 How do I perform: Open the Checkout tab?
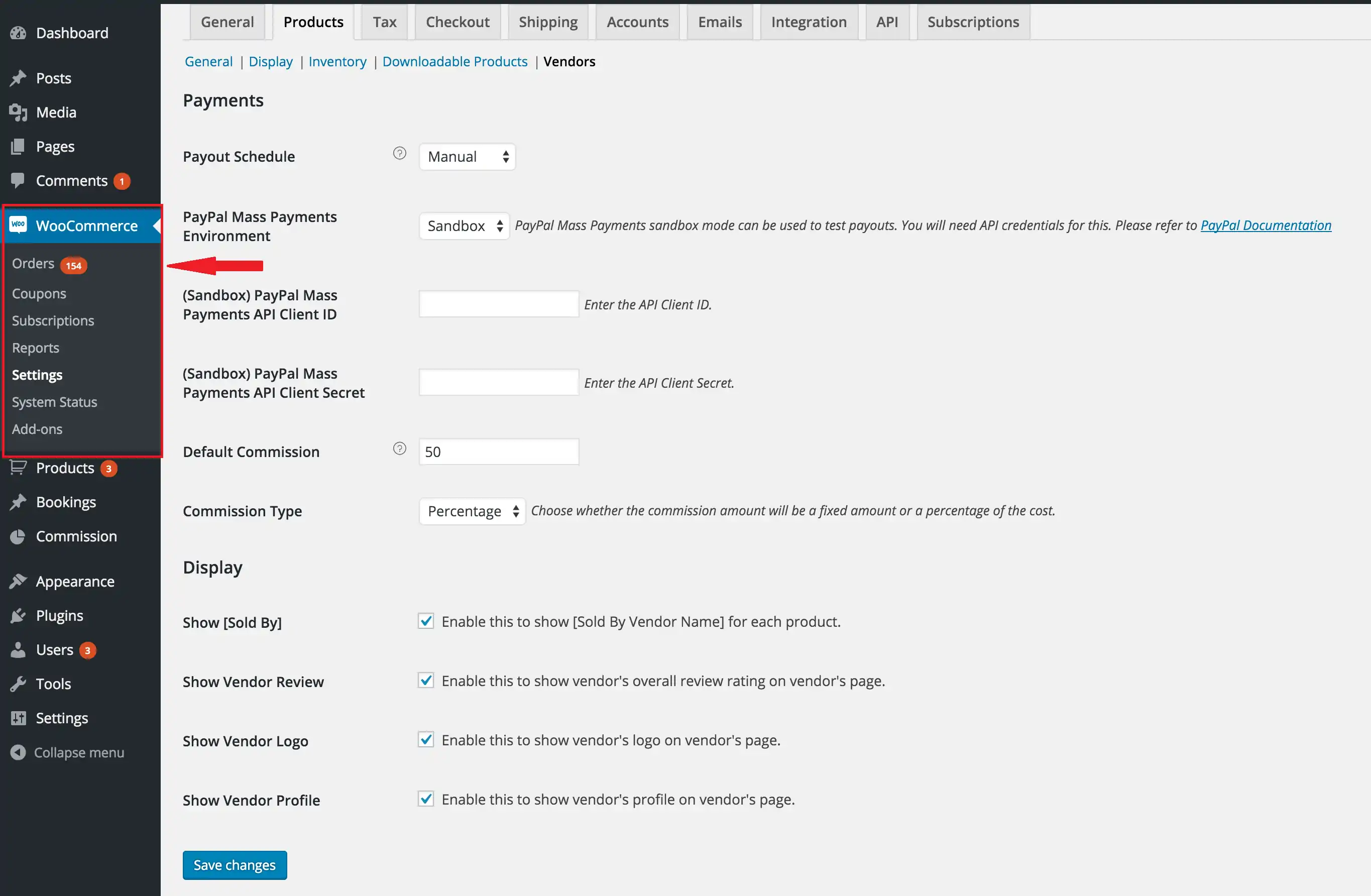click(458, 22)
